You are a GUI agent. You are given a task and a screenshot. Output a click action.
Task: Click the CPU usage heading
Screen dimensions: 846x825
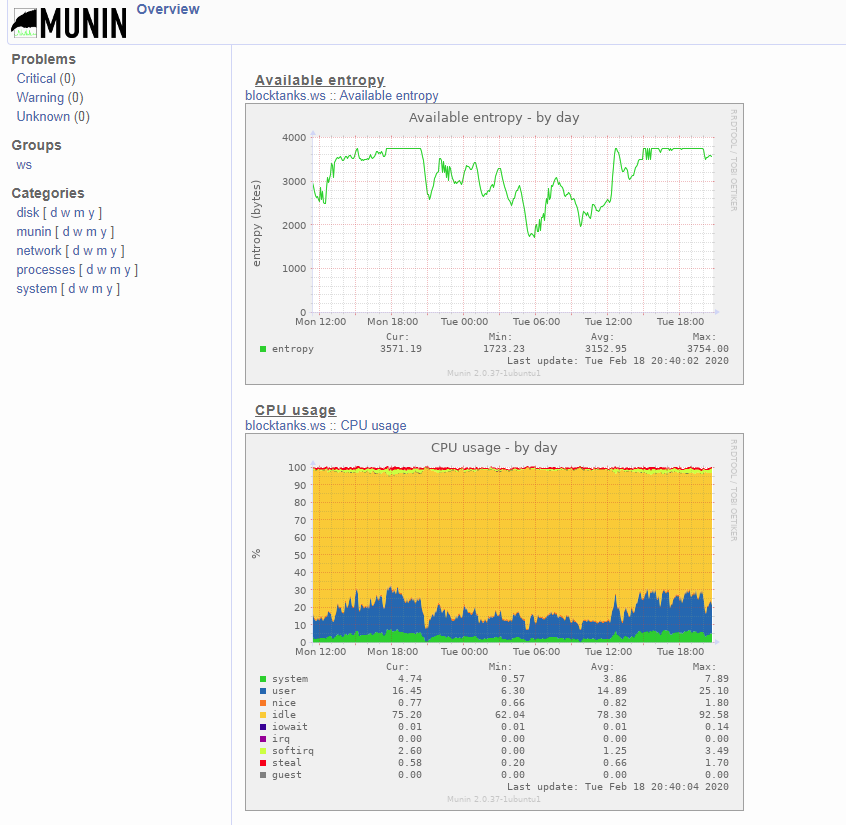point(295,410)
